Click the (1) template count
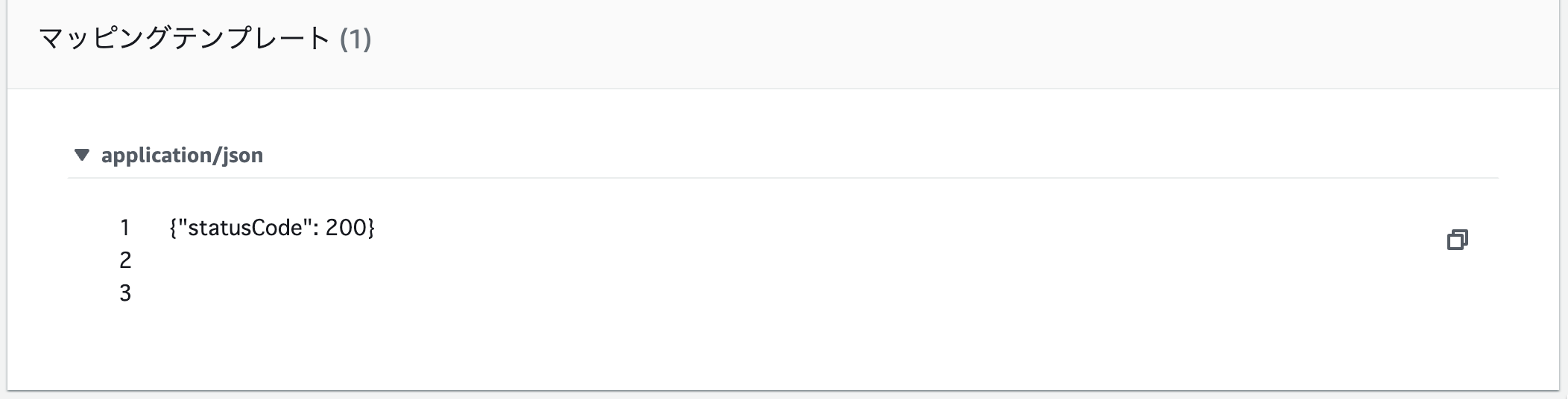 (x=355, y=38)
